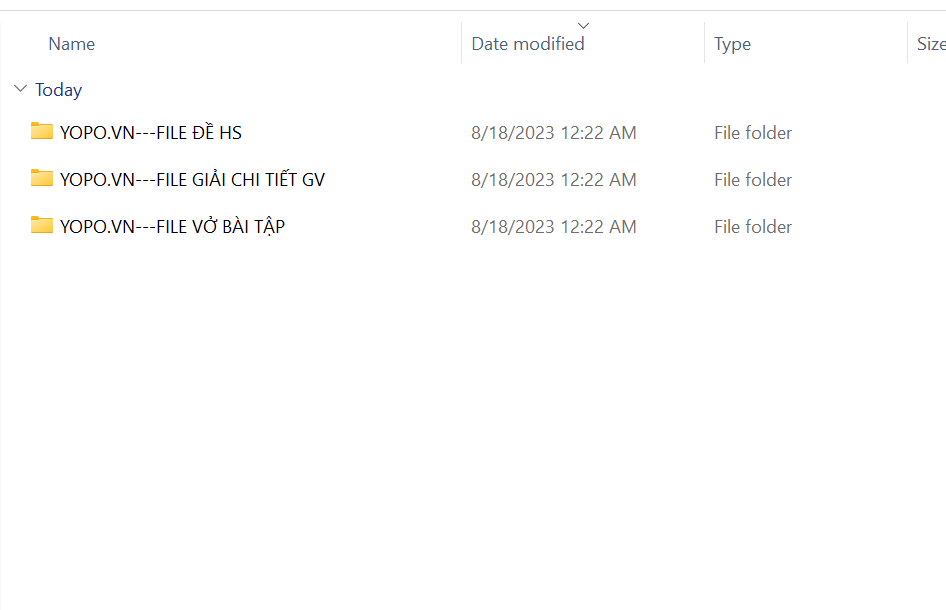Image resolution: width=946 pixels, height=610 pixels.
Task: Click the modified date of FILE ĐỀ HS
Action: click(553, 132)
